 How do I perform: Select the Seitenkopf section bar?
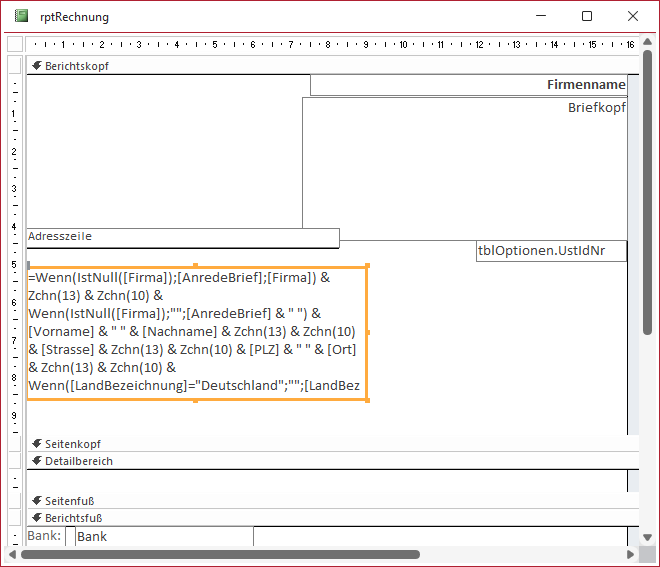pos(330,444)
